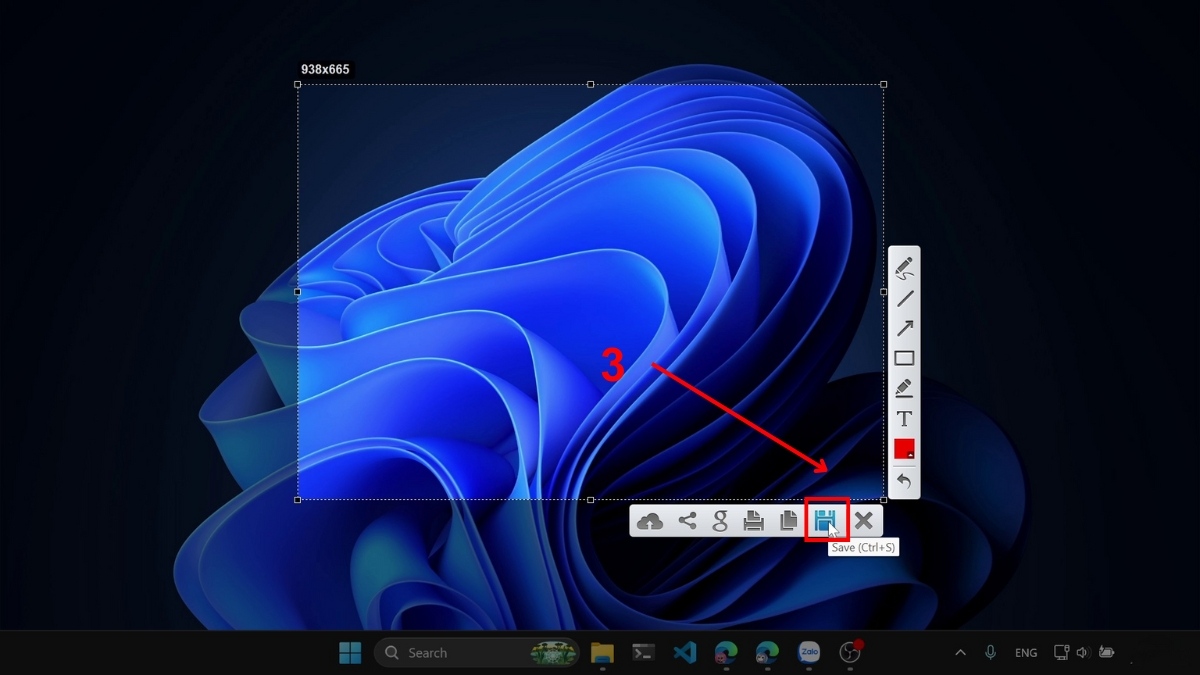Viewport: 1200px width, 675px height.
Task: Select the Arrow drawing tool
Action: coord(904,328)
